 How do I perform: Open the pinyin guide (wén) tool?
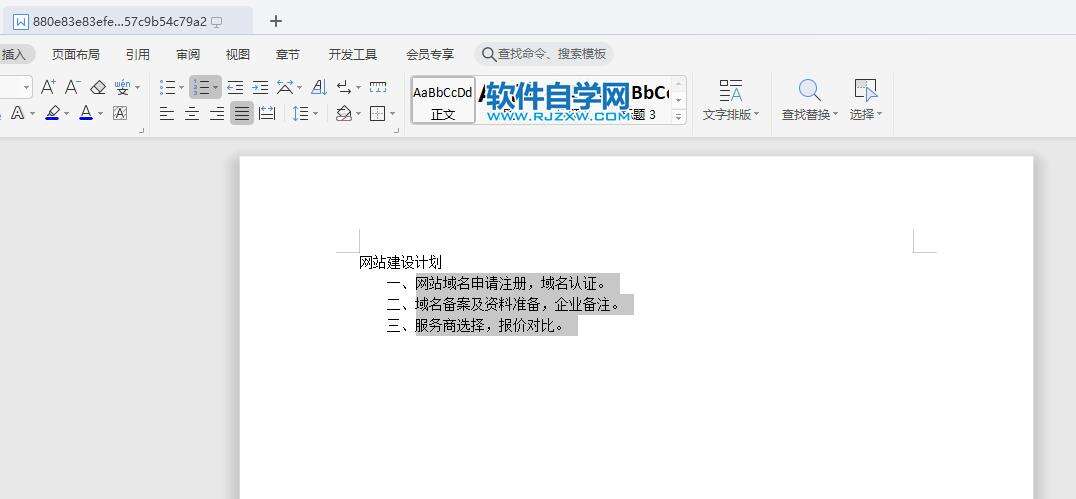[122, 87]
